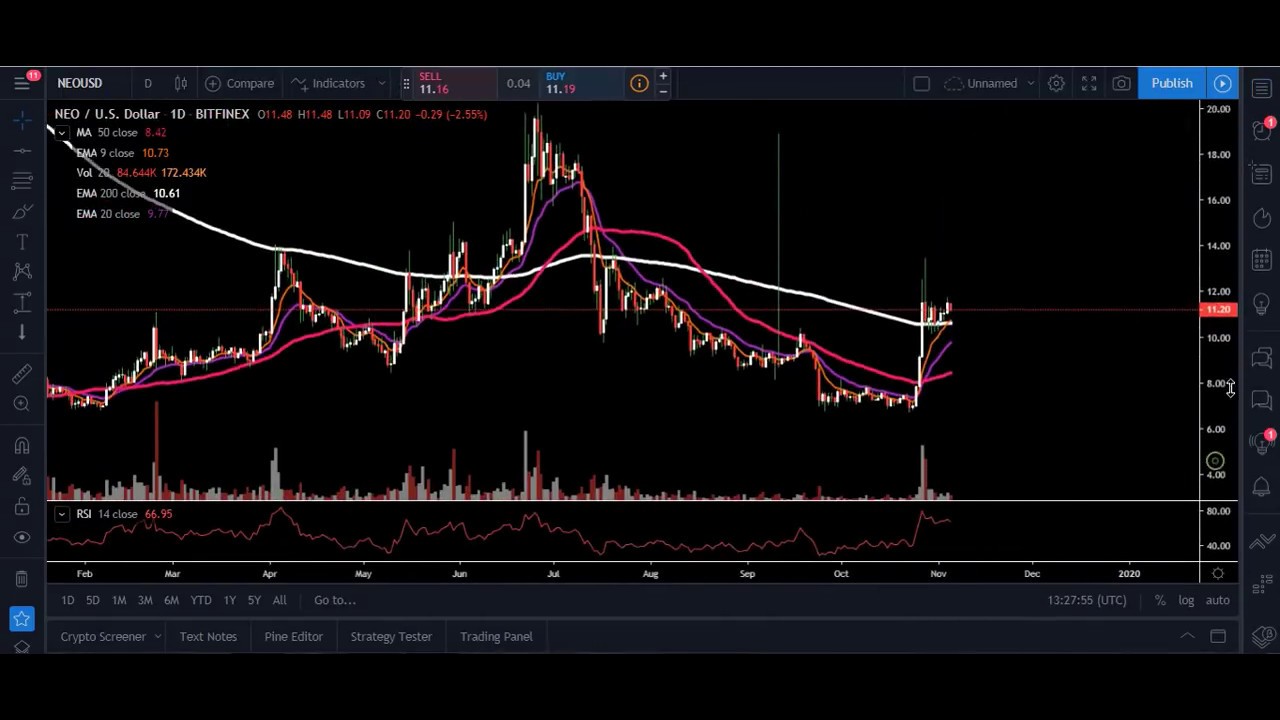Open the ideas lightbulb panel
Viewport: 1280px width, 720px height.
(x=1262, y=304)
